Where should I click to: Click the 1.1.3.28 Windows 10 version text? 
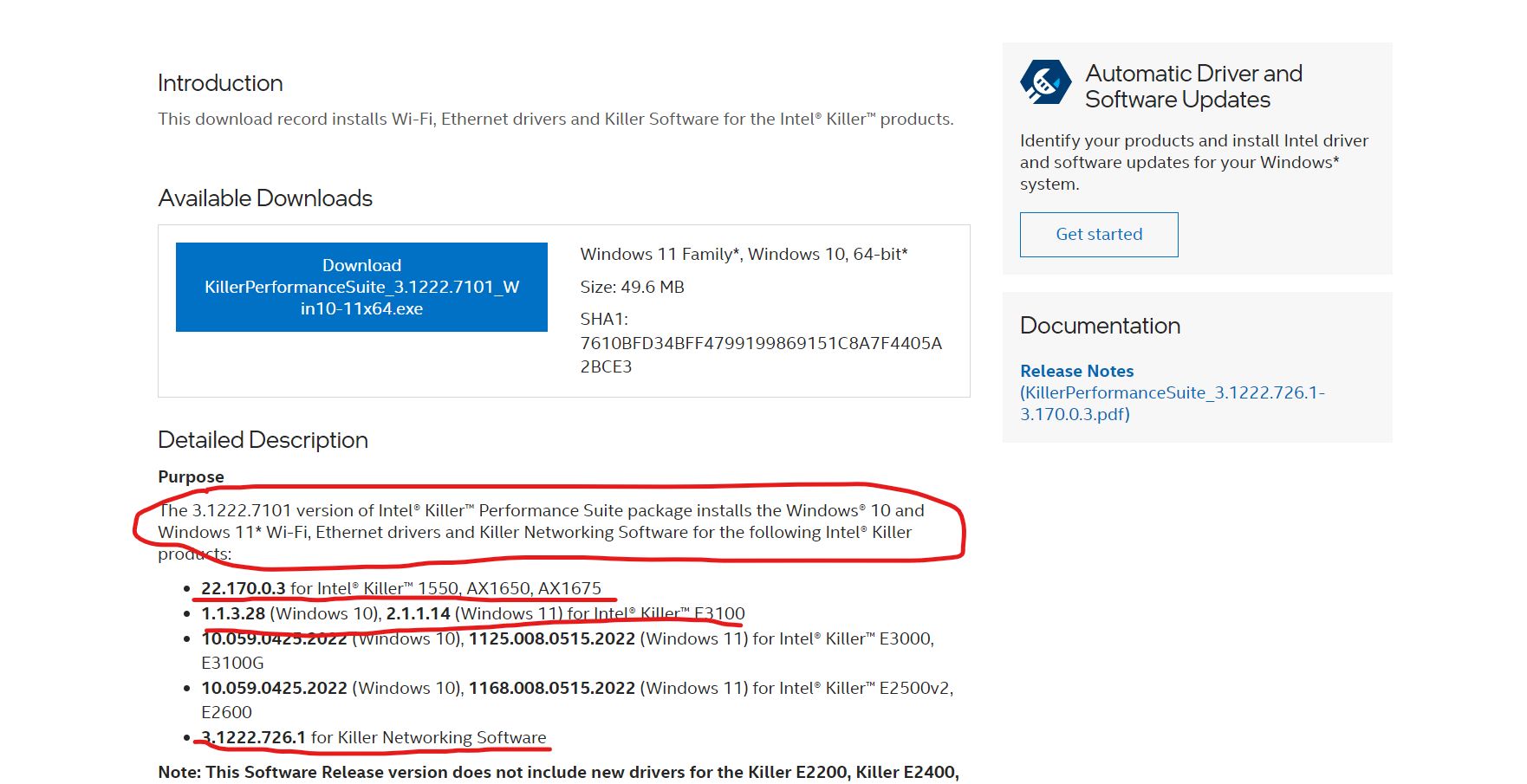233,613
